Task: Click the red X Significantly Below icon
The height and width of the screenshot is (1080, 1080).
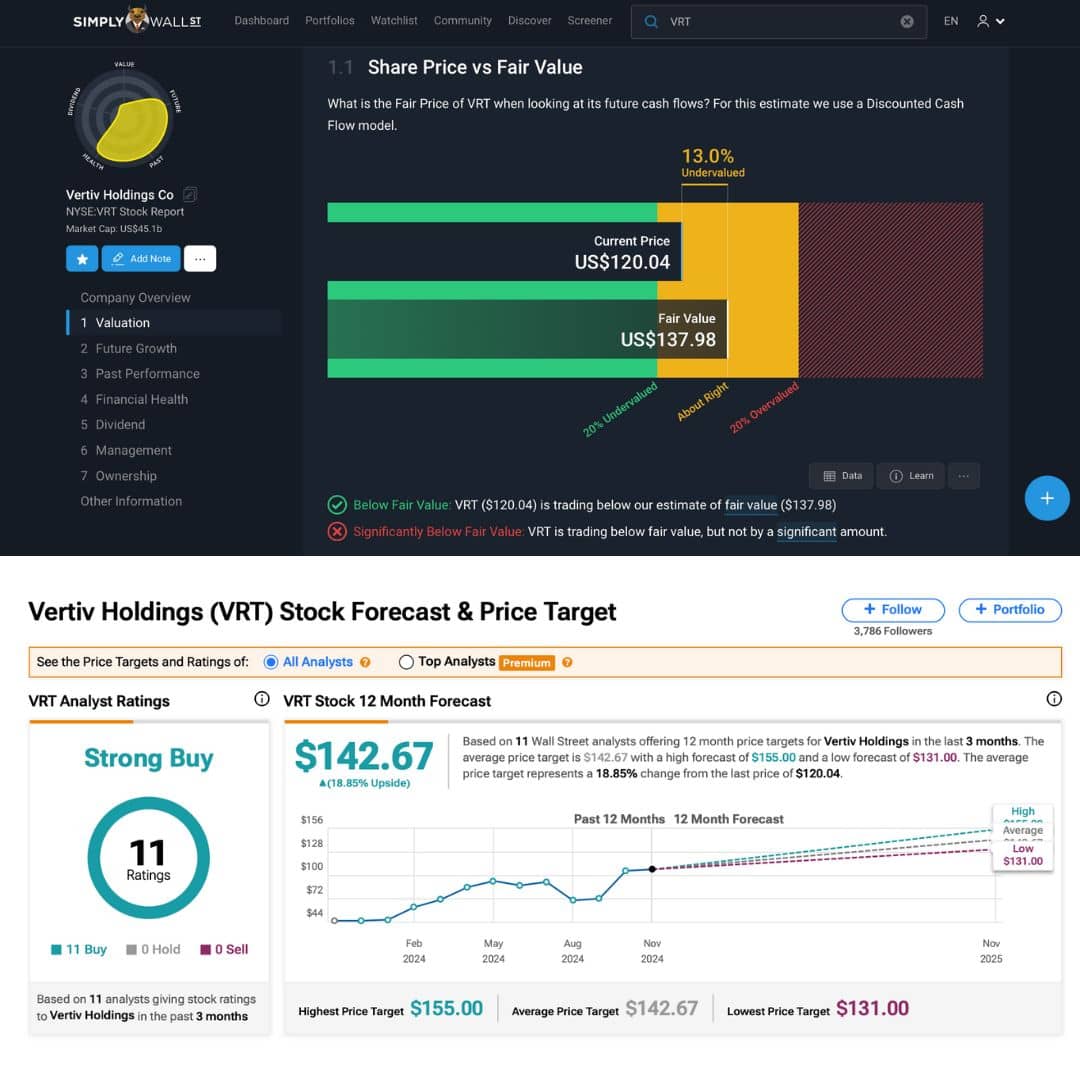Action: pos(337,532)
